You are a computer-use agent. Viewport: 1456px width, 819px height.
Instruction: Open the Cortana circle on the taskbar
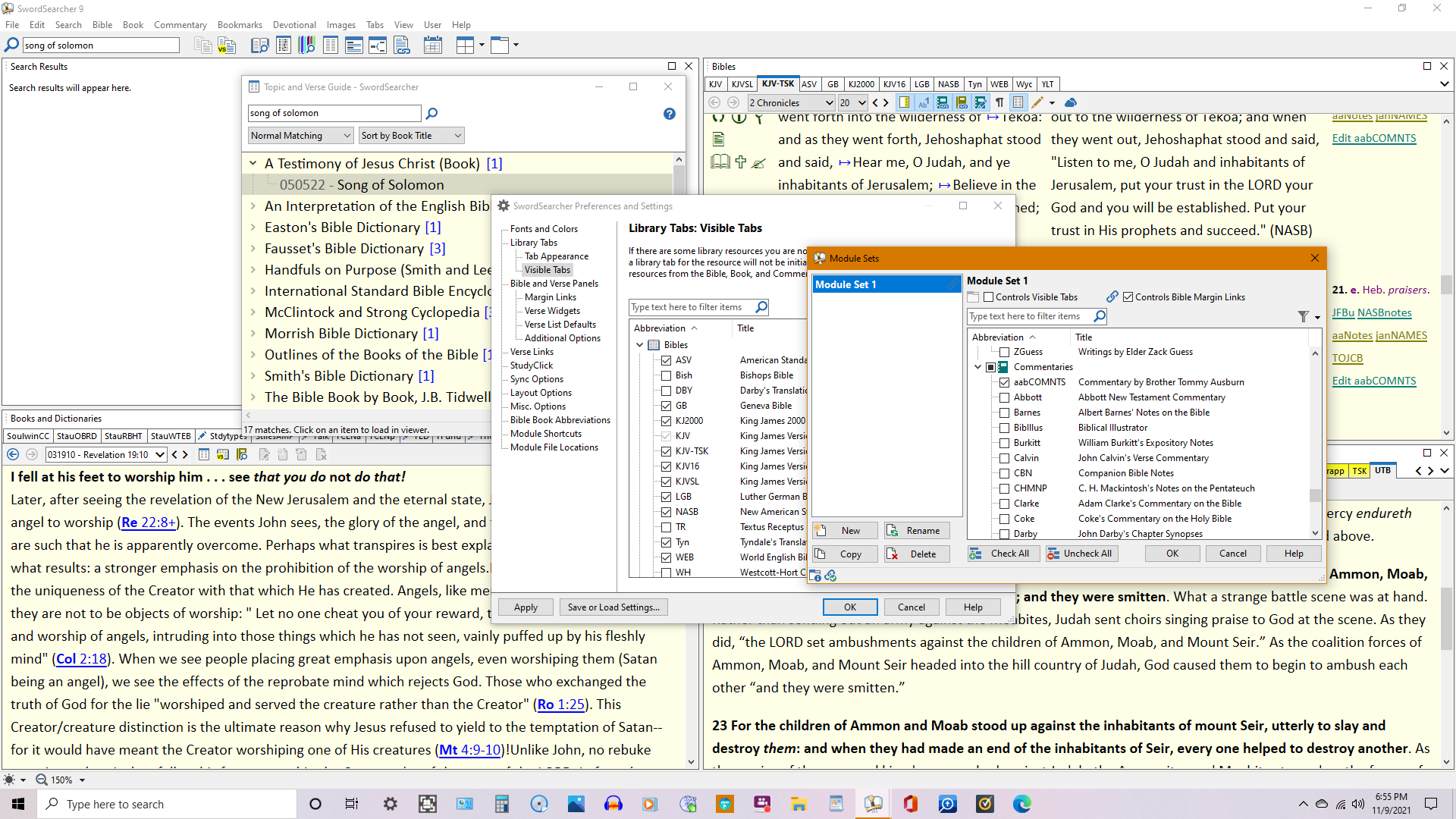click(x=315, y=804)
